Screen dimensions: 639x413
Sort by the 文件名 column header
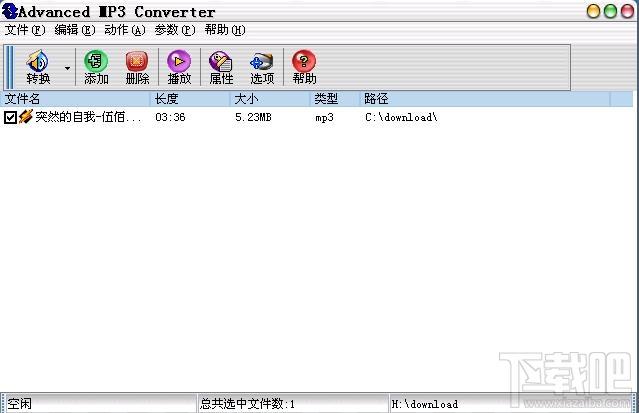click(x=75, y=99)
